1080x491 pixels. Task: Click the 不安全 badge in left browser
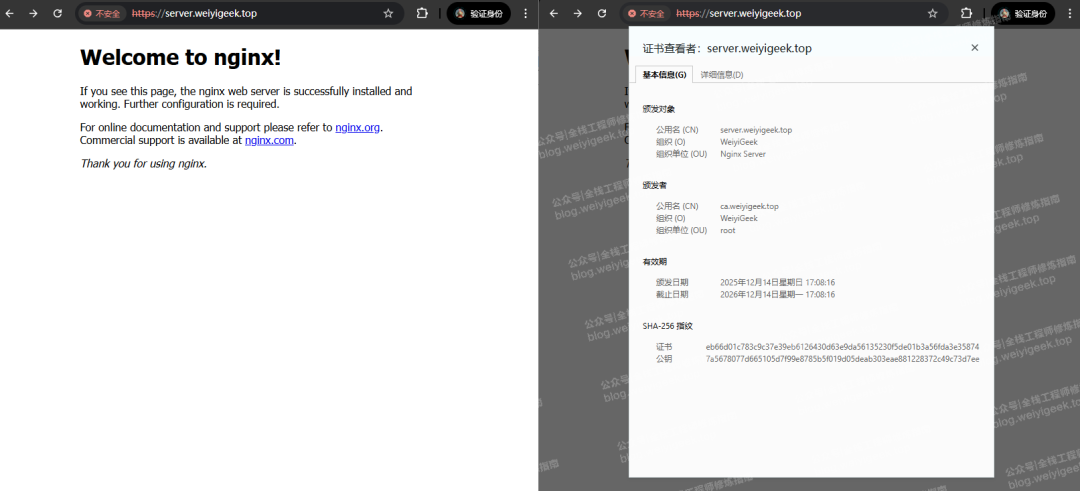tap(102, 13)
